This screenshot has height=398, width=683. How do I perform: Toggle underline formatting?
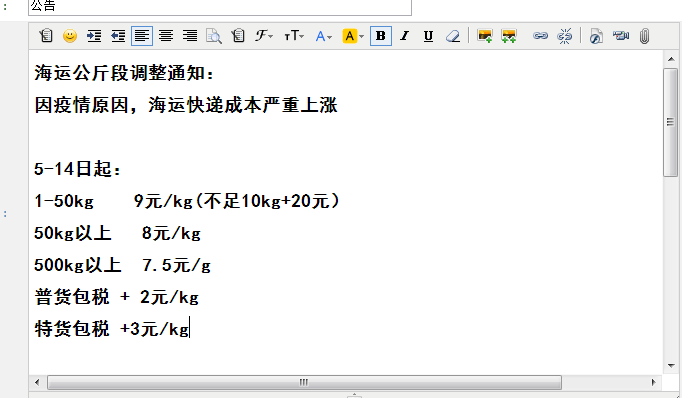click(428, 36)
